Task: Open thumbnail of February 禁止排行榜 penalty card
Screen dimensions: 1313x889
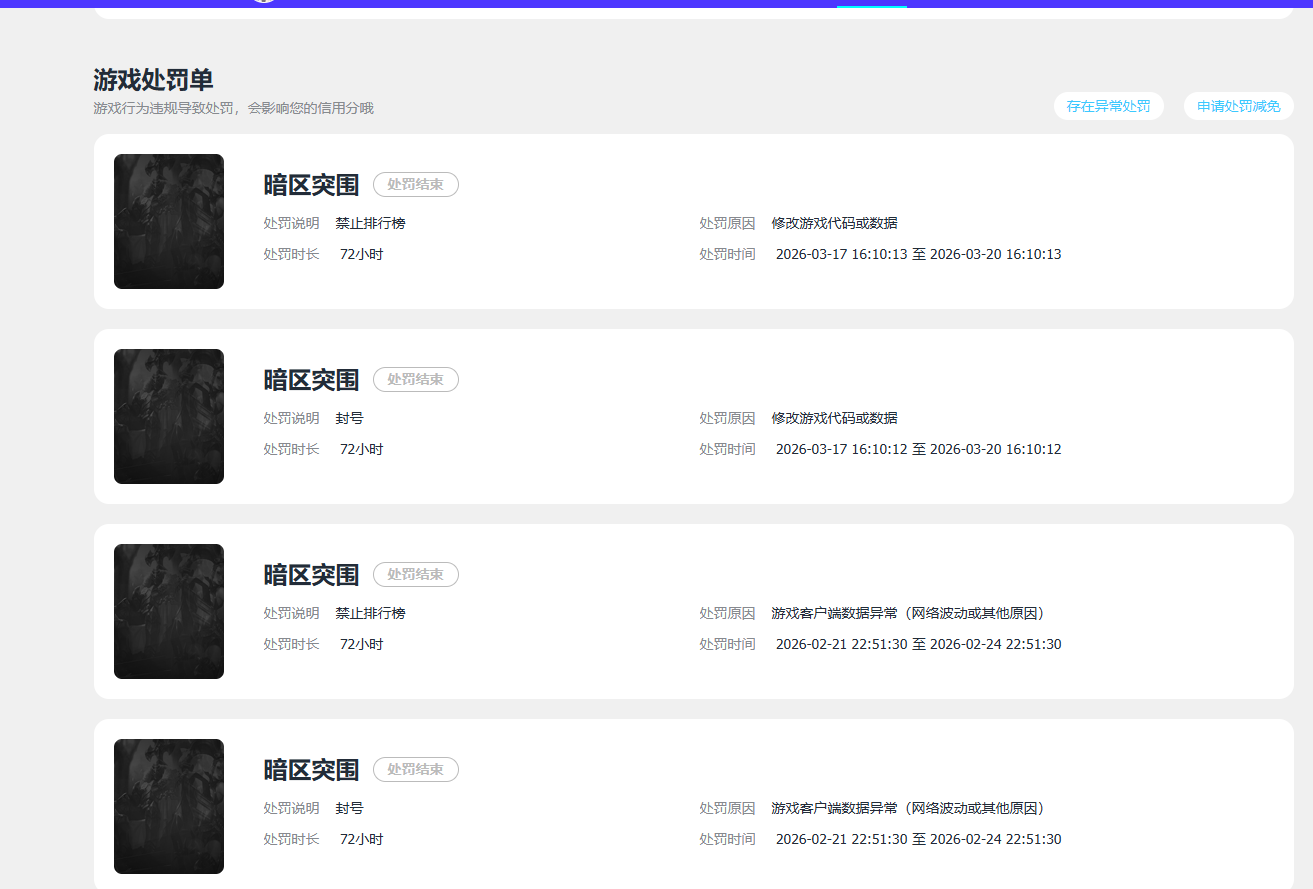Action: click(169, 611)
